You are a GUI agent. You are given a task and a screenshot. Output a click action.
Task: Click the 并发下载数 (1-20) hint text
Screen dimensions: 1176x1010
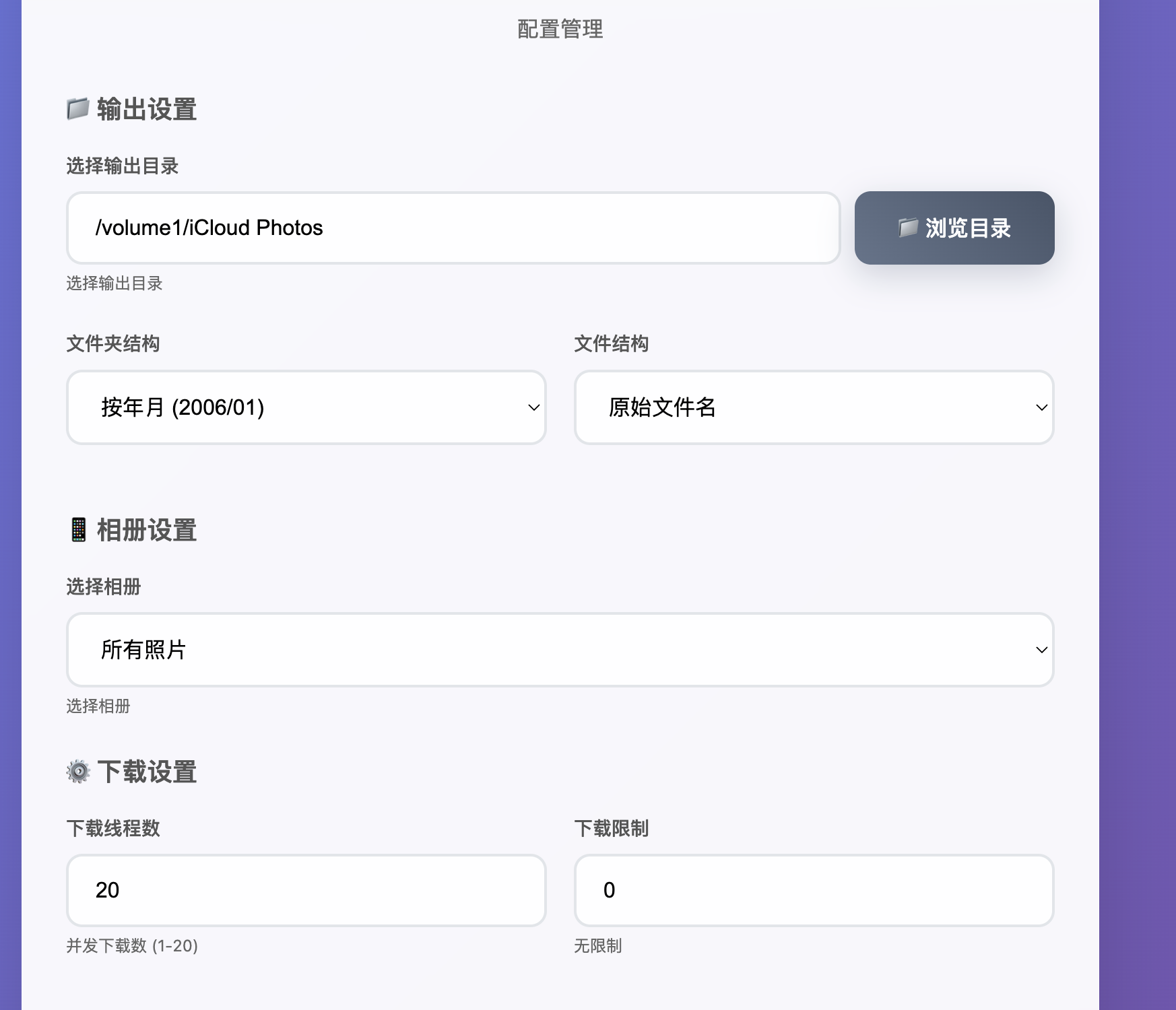point(132,946)
